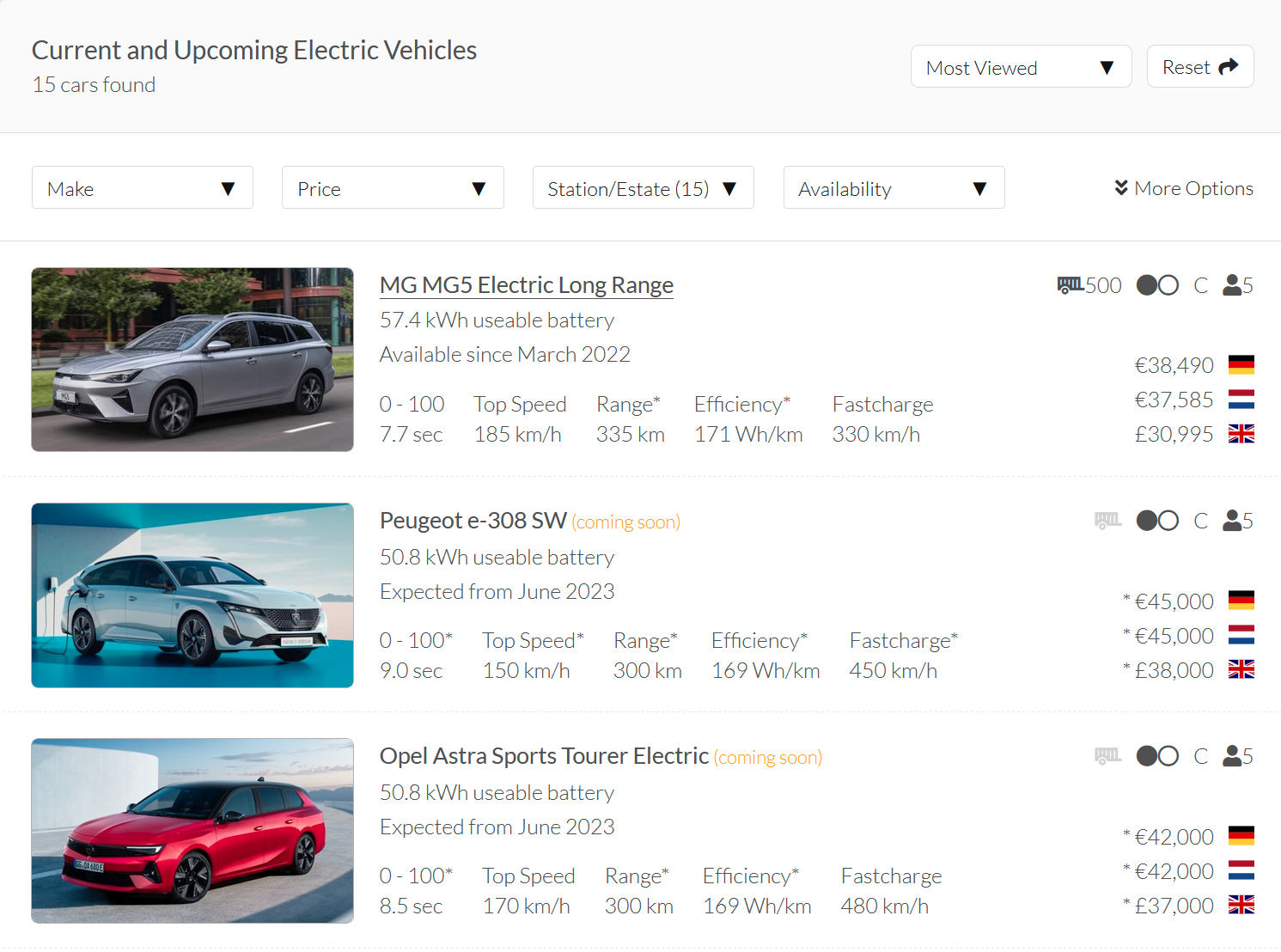Viewport: 1281px width, 952px height.
Task: Click the towing icon on MG MG5 row
Action: click(1070, 285)
